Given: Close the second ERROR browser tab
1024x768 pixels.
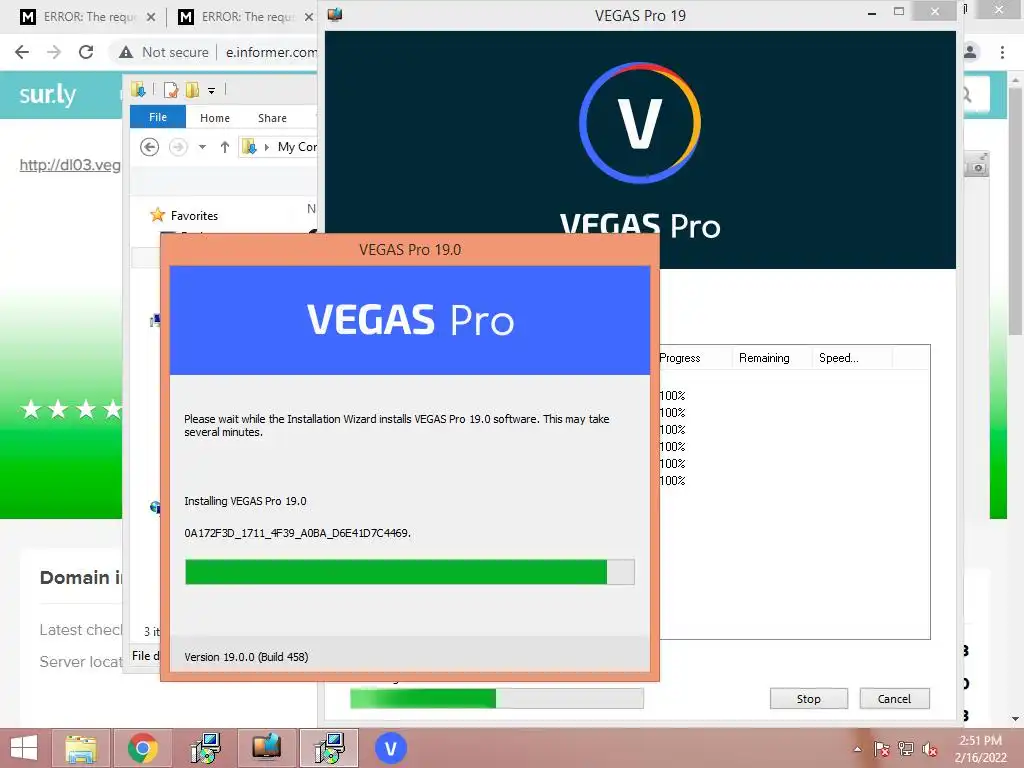Looking at the screenshot, I should [309, 17].
